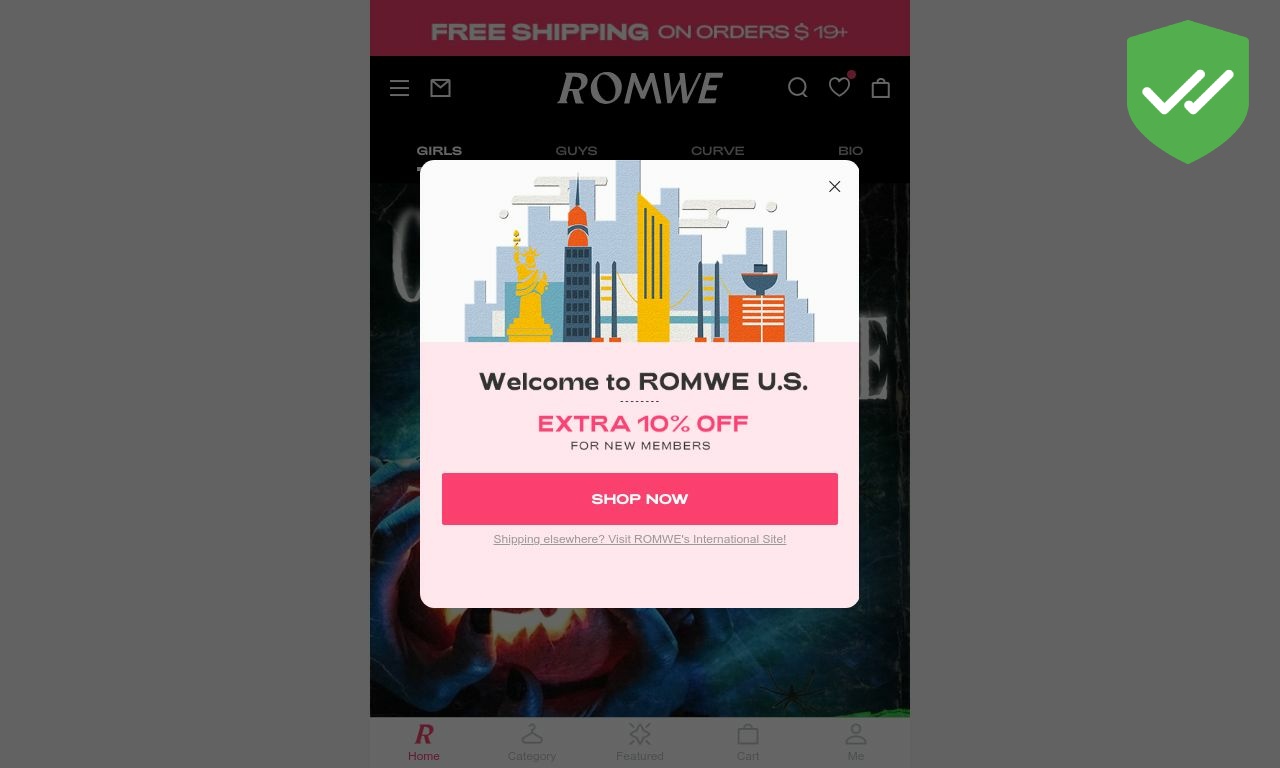Open Featured in bottom navigation

[640, 742]
